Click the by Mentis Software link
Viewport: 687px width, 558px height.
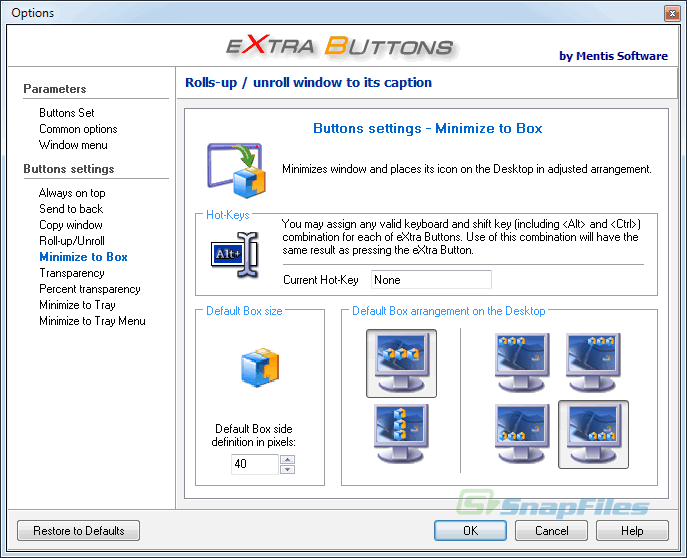(x=613, y=56)
